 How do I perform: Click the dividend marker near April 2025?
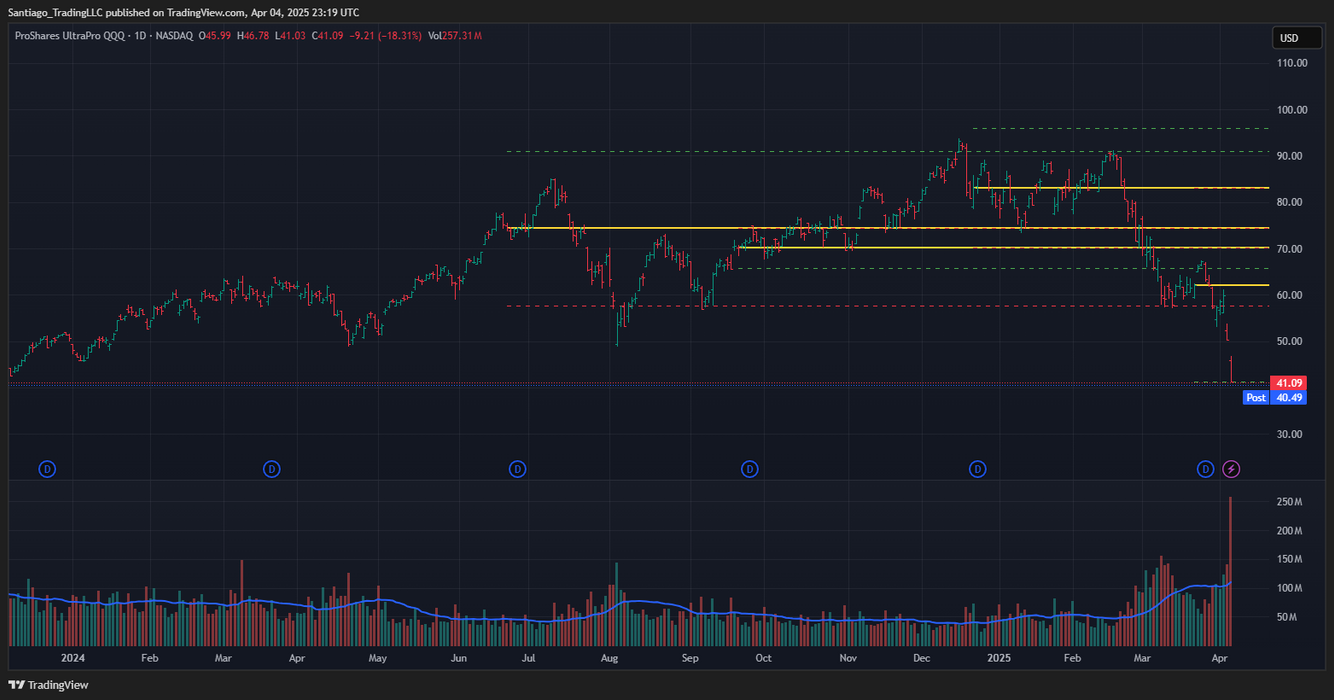(x=1205, y=468)
